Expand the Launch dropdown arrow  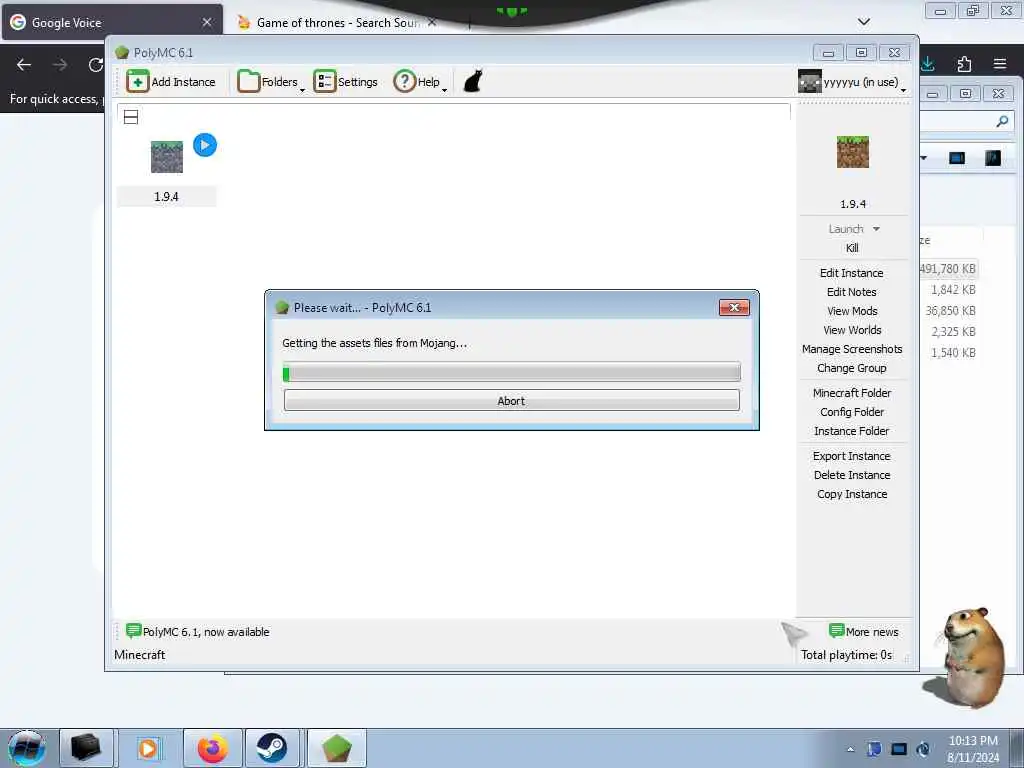(x=876, y=229)
